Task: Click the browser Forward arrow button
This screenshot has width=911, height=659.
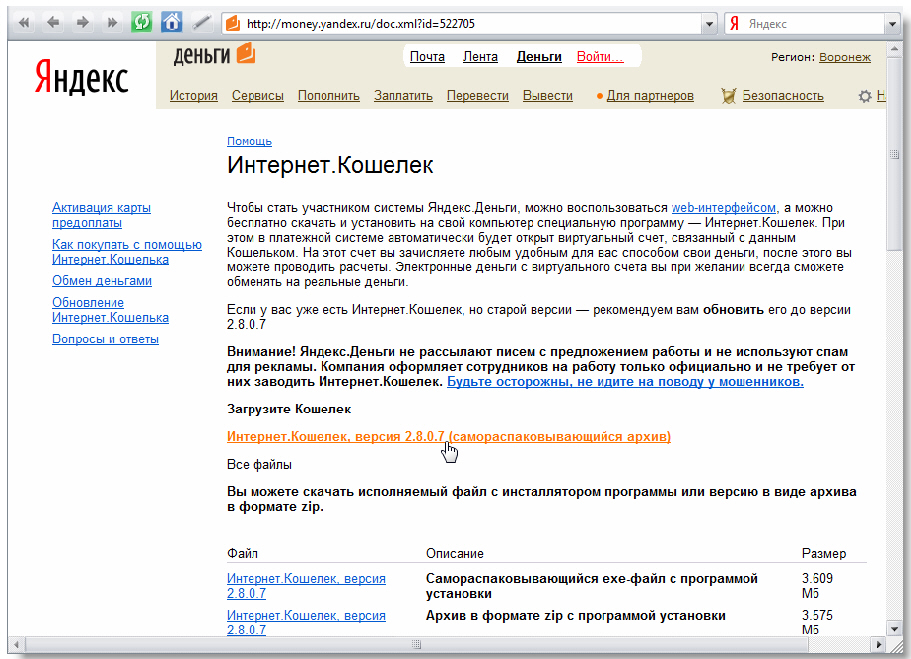Action: (83, 23)
